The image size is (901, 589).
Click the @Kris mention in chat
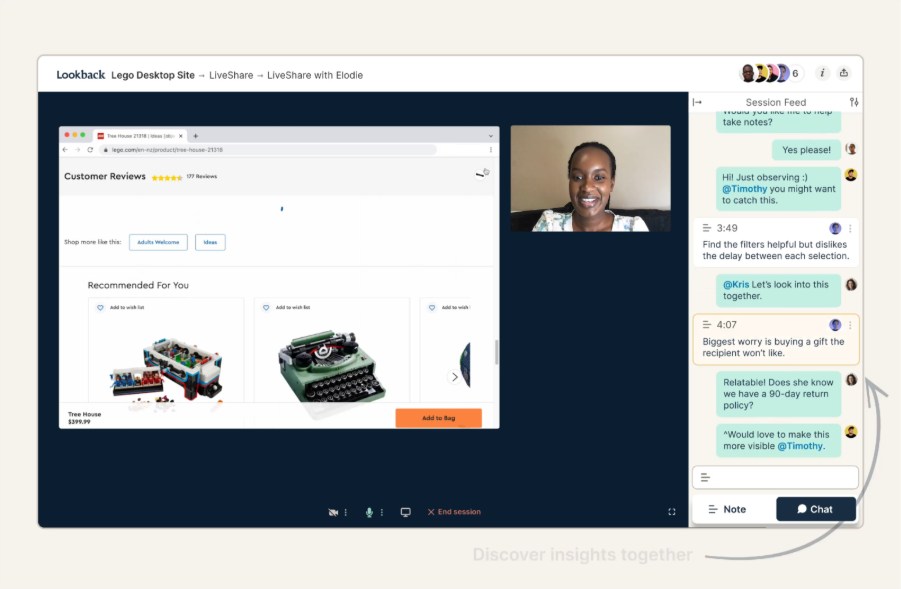coord(736,284)
